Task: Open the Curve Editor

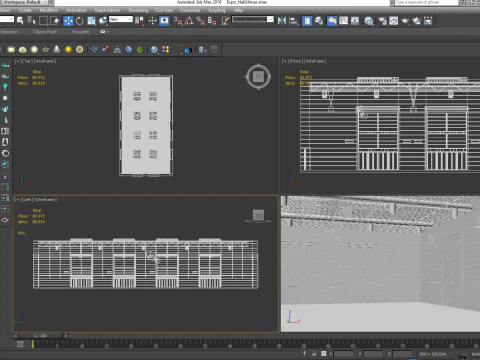Action: [343, 21]
